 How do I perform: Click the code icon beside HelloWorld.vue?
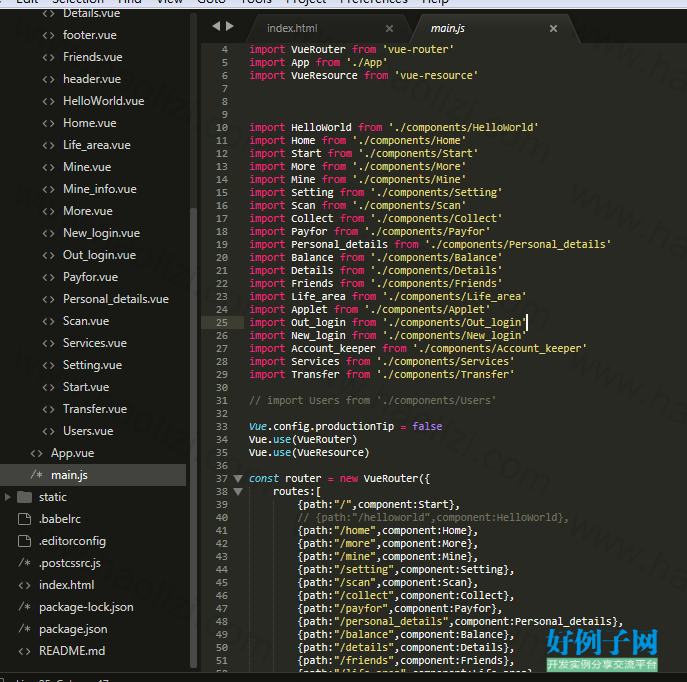49,101
